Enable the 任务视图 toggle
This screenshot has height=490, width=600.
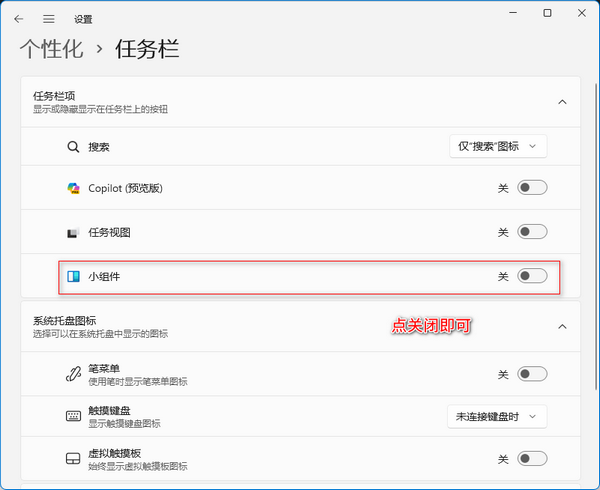pyautogui.click(x=532, y=232)
